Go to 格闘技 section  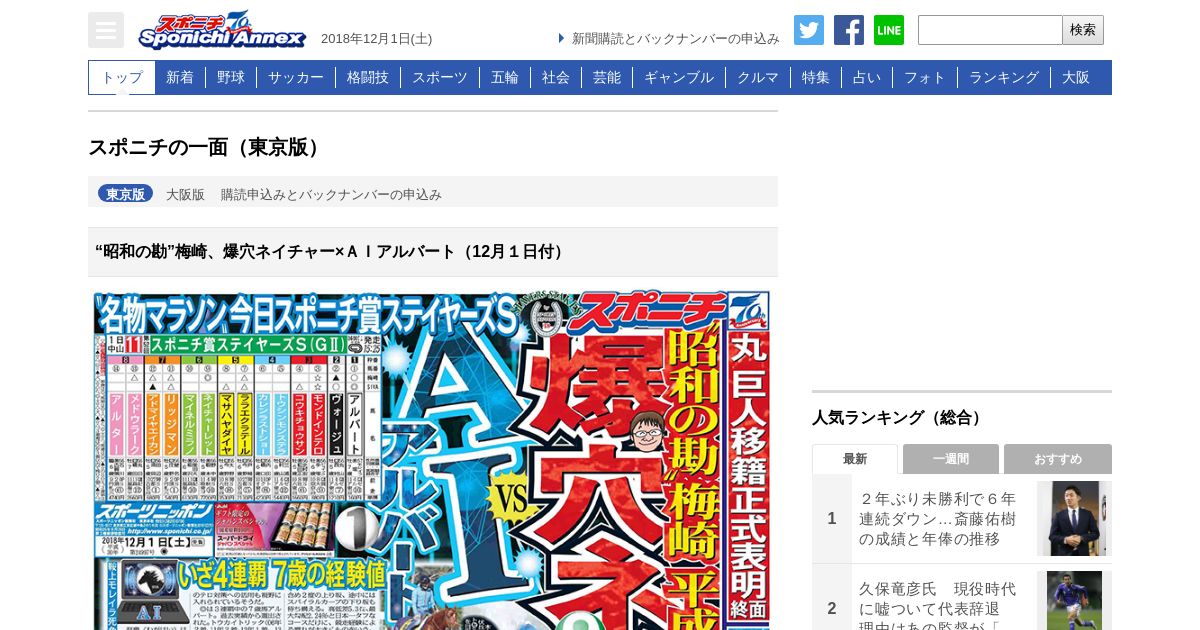click(368, 77)
